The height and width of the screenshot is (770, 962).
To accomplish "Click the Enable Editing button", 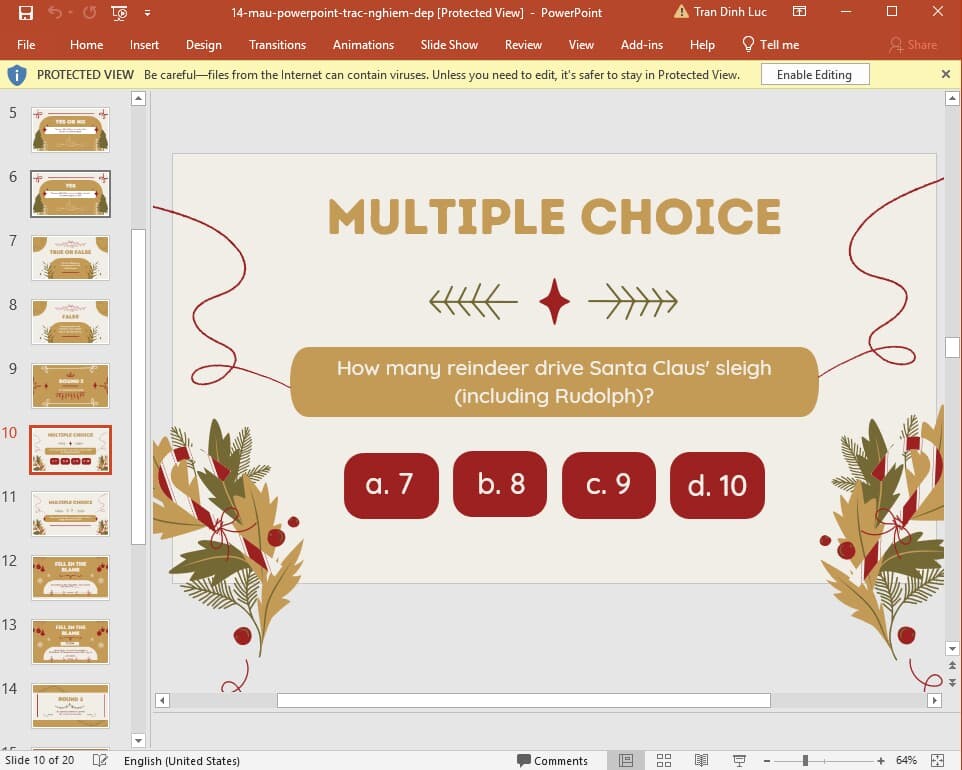I will pos(816,73).
